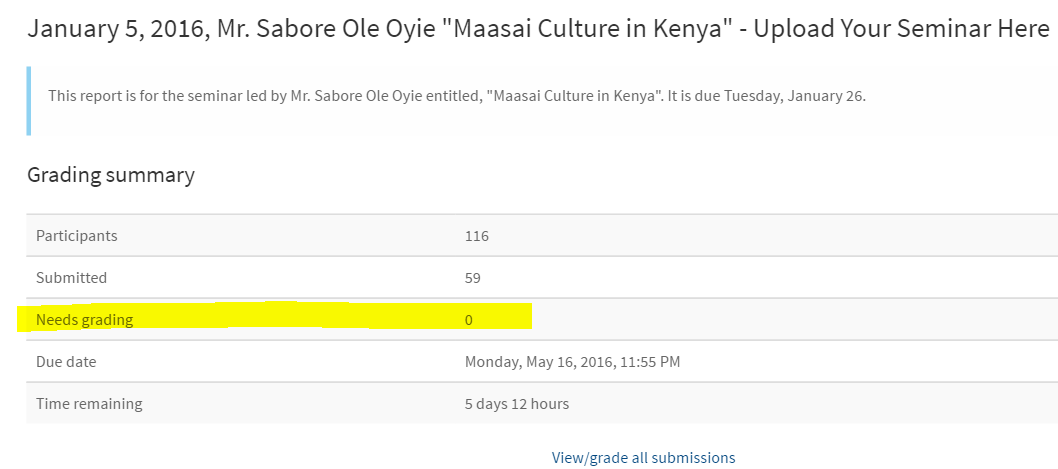Click the highlighted Needs grading label
This screenshot has height=469, width=1058.
click(x=84, y=320)
